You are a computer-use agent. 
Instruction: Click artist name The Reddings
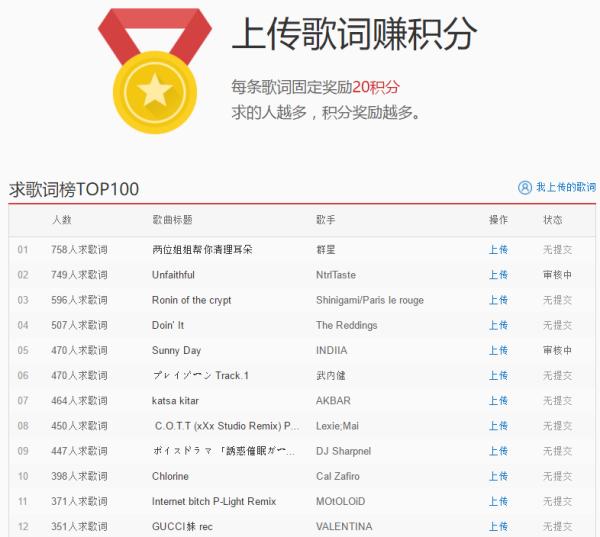click(346, 326)
